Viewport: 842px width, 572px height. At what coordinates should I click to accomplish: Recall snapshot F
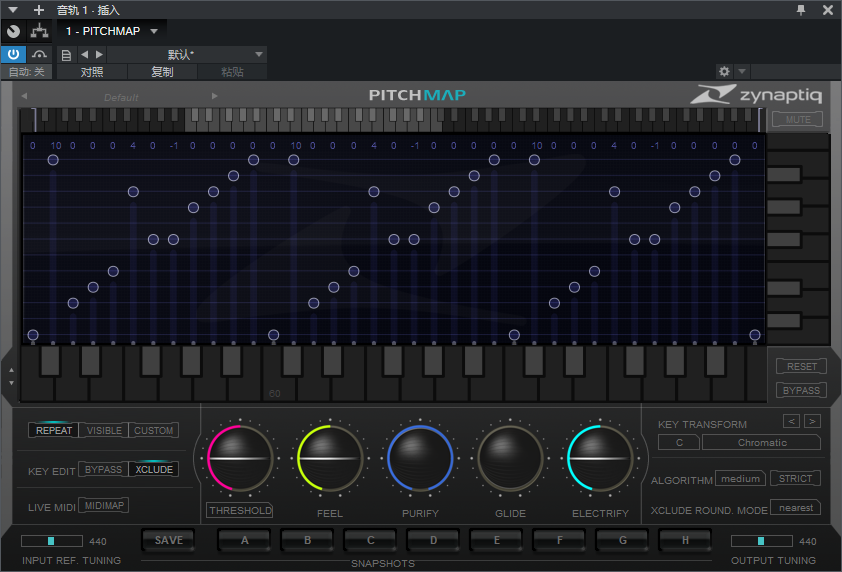[x=560, y=540]
